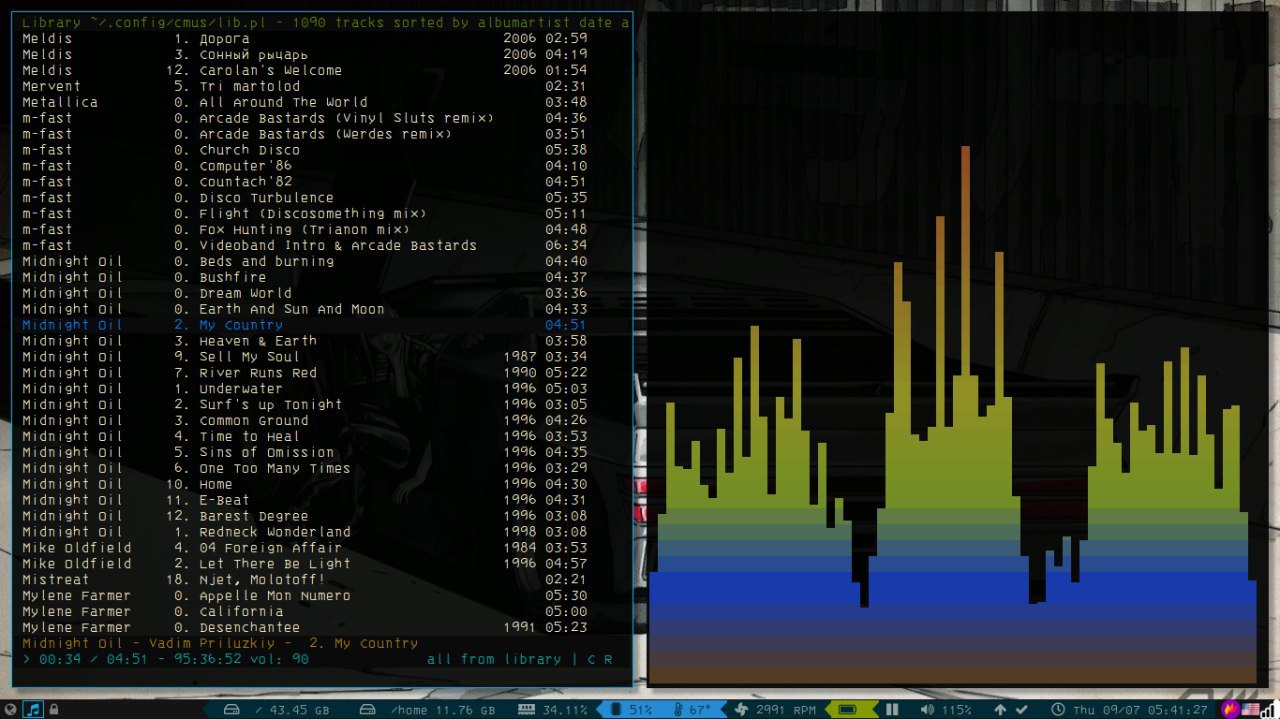Click the 2991 RPM fan reading
This screenshot has height=719, width=1280.
pyautogui.click(x=786, y=710)
